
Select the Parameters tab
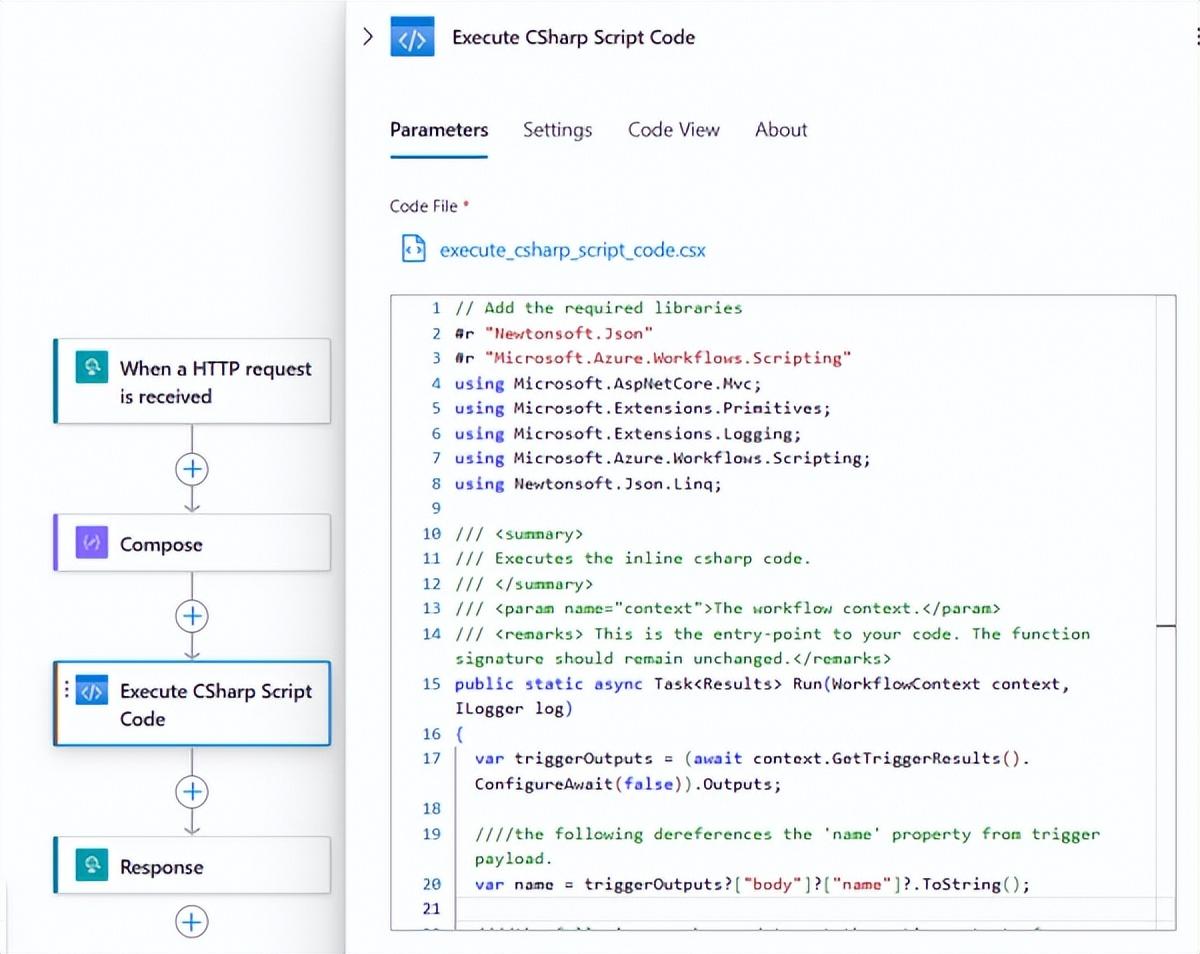tap(439, 130)
